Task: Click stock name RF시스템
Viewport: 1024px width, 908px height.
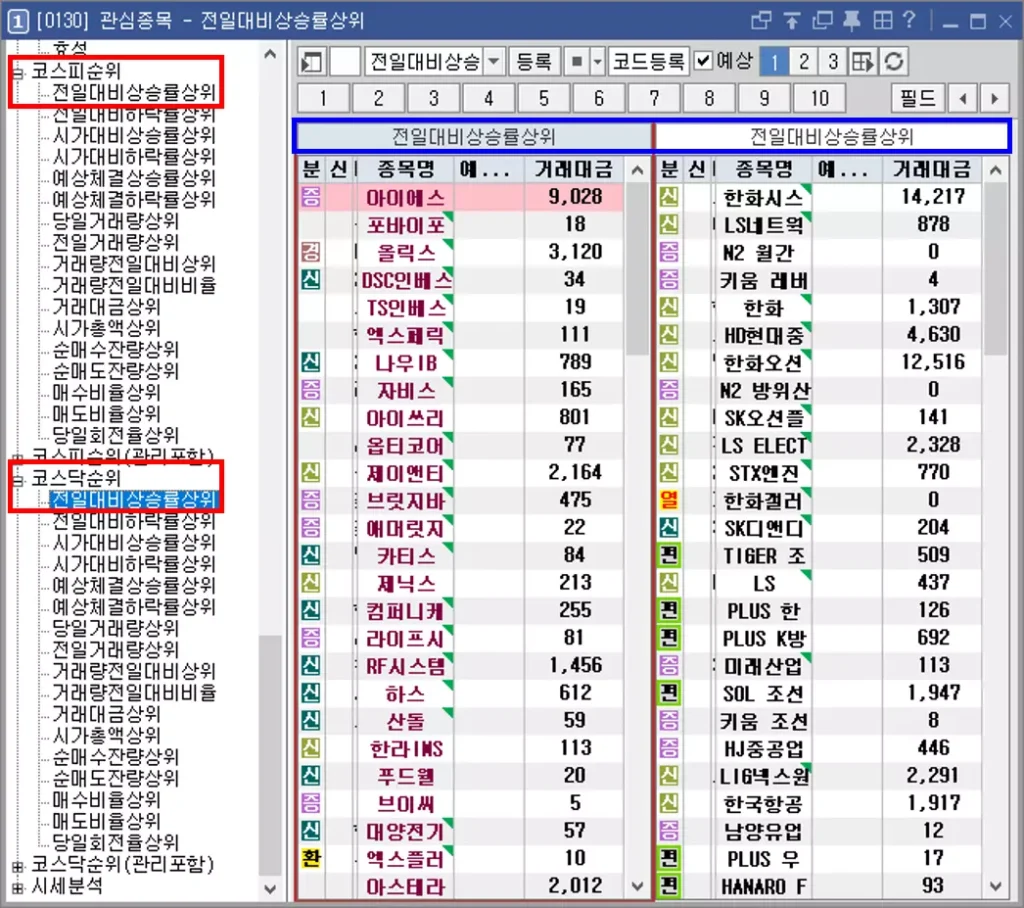Action: click(406, 666)
